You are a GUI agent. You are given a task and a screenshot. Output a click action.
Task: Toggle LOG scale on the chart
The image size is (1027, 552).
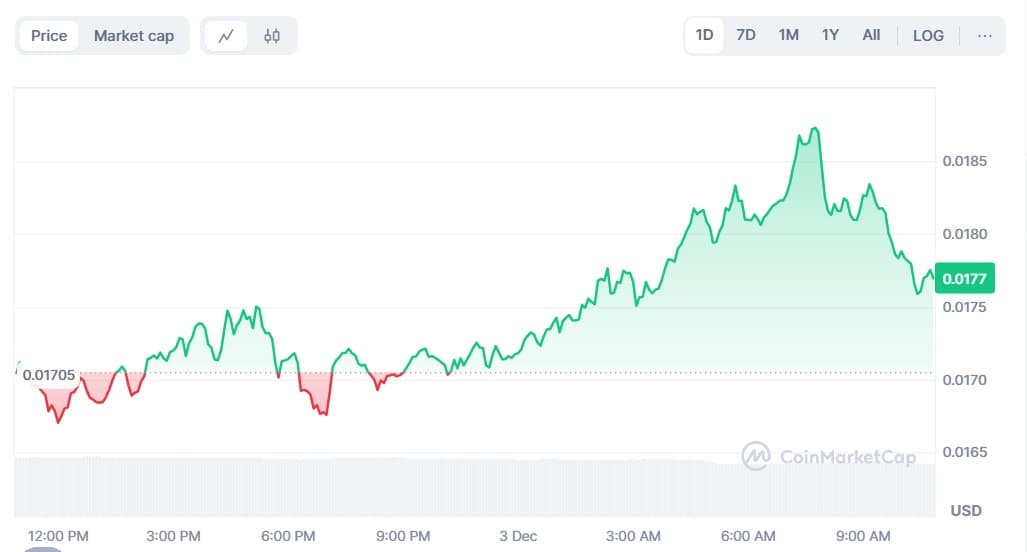[x=928, y=35]
